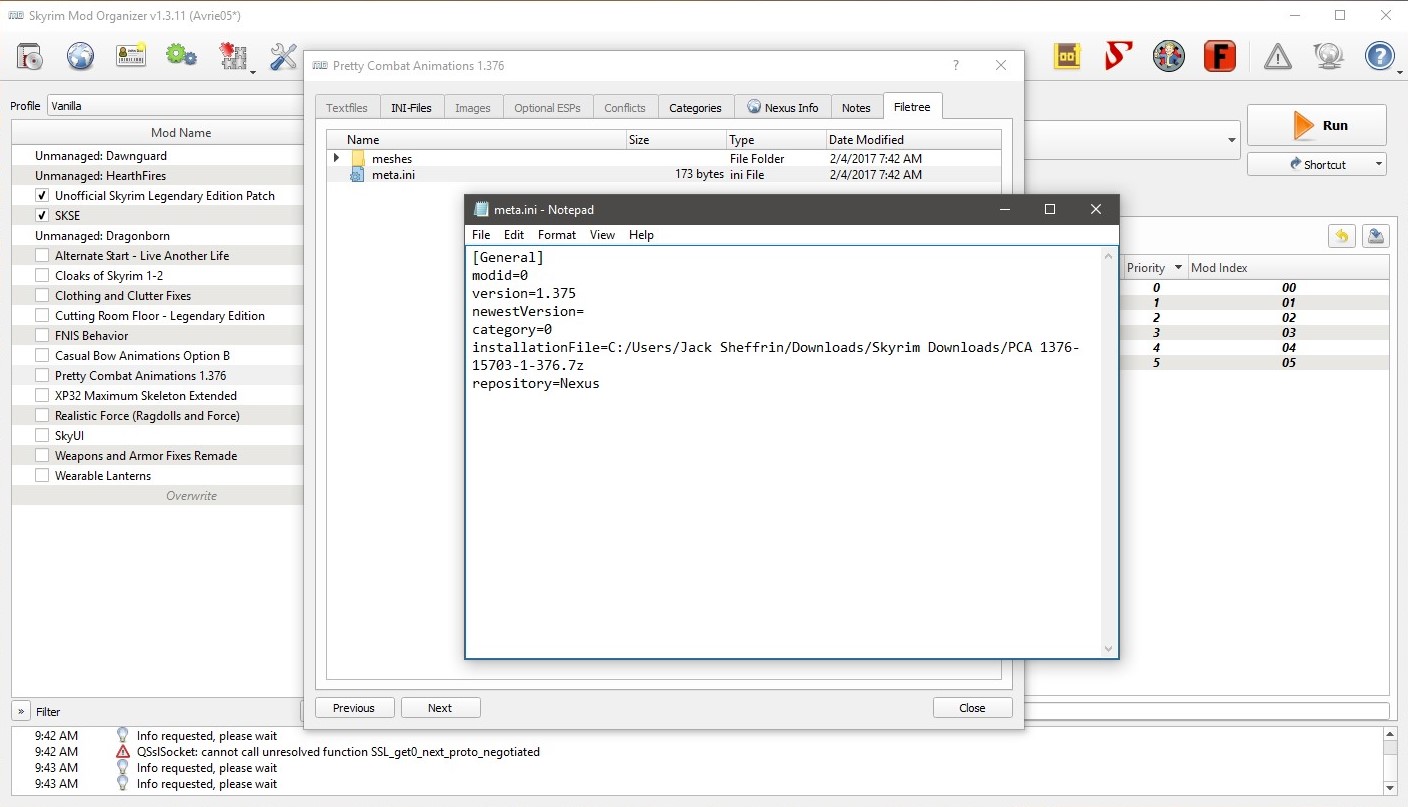Click the log panel's scroll down arrow
Image resolution: width=1408 pixels, height=807 pixels.
tap(1390, 786)
